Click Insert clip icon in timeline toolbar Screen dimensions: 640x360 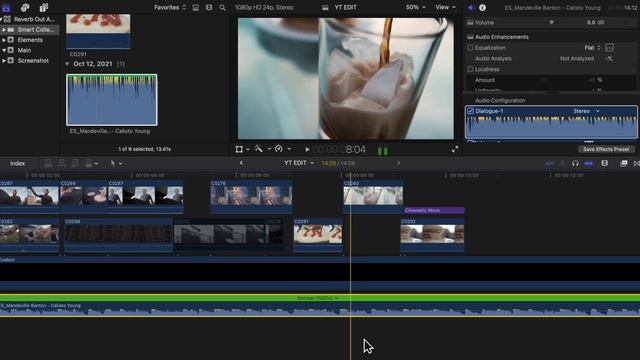tap(62, 164)
